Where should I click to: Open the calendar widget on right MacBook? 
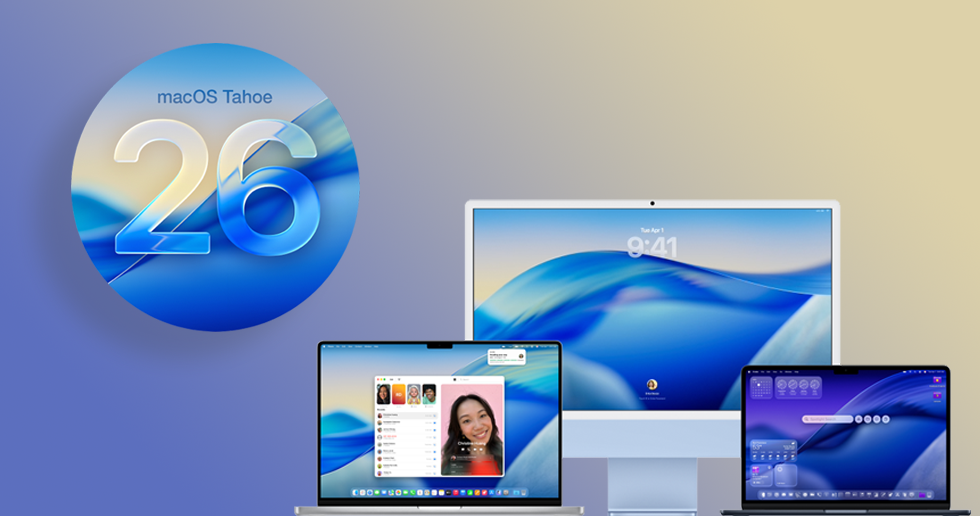point(761,387)
